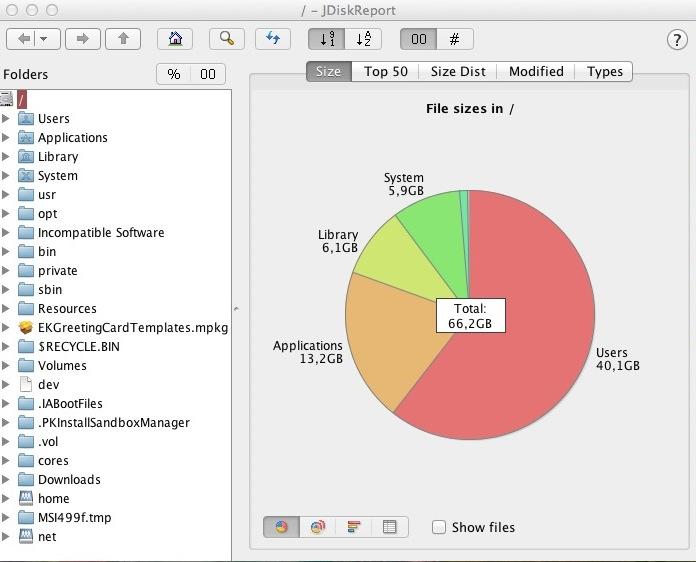Switch to the Top 50 tab
This screenshot has width=696, height=562.
(385, 71)
